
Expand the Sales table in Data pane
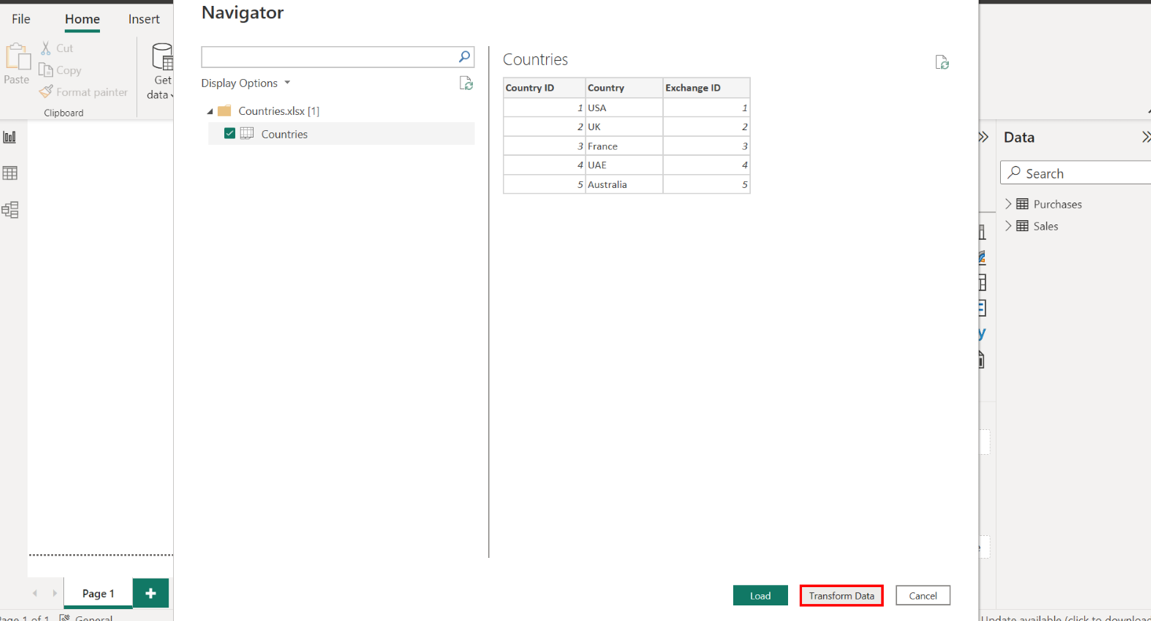[1008, 226]
